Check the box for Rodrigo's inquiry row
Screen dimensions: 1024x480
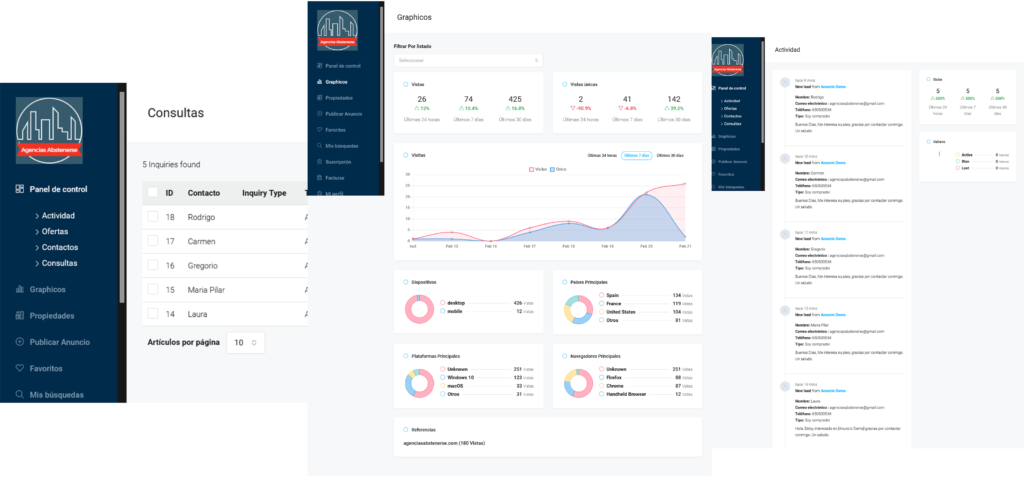(x=153, y=217)
